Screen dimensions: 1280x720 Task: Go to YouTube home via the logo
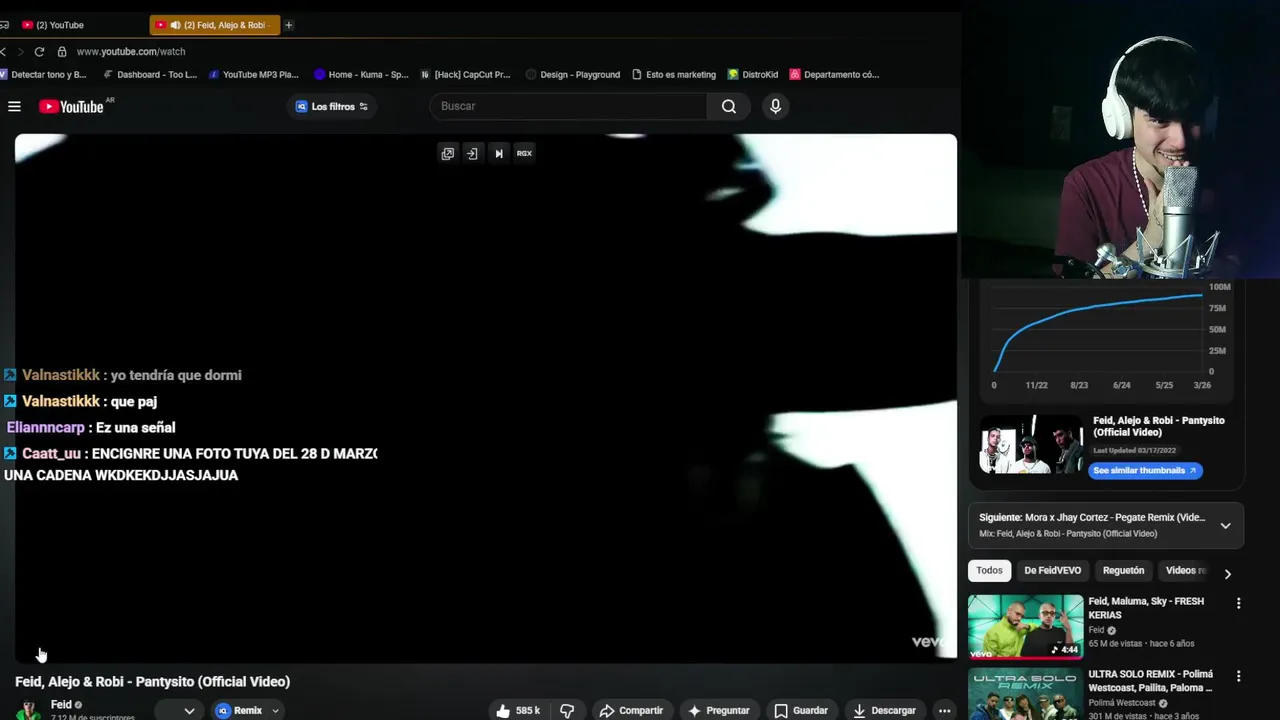click(71, 106)
